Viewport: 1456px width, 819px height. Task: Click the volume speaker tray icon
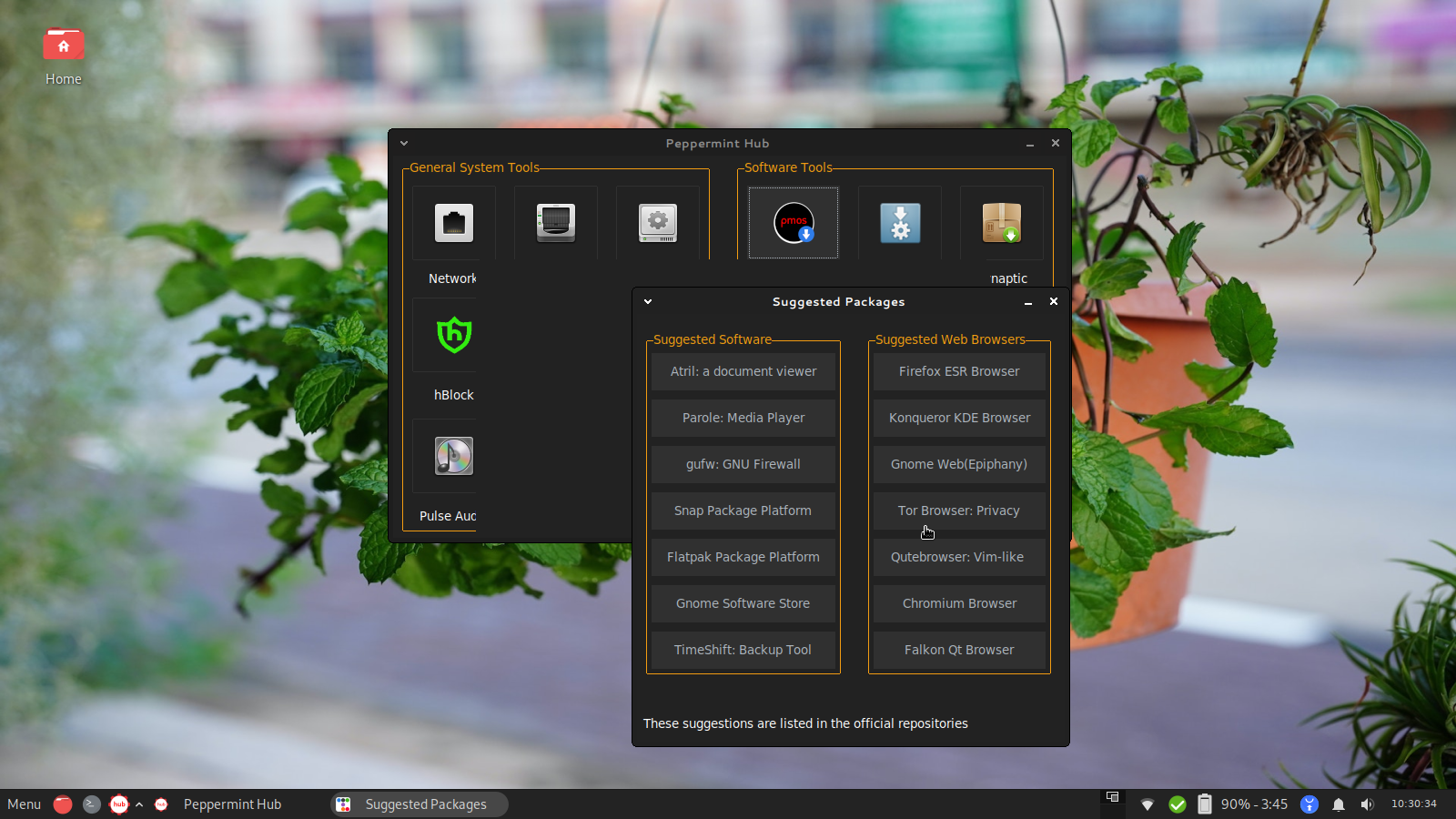pos(1367,804)
